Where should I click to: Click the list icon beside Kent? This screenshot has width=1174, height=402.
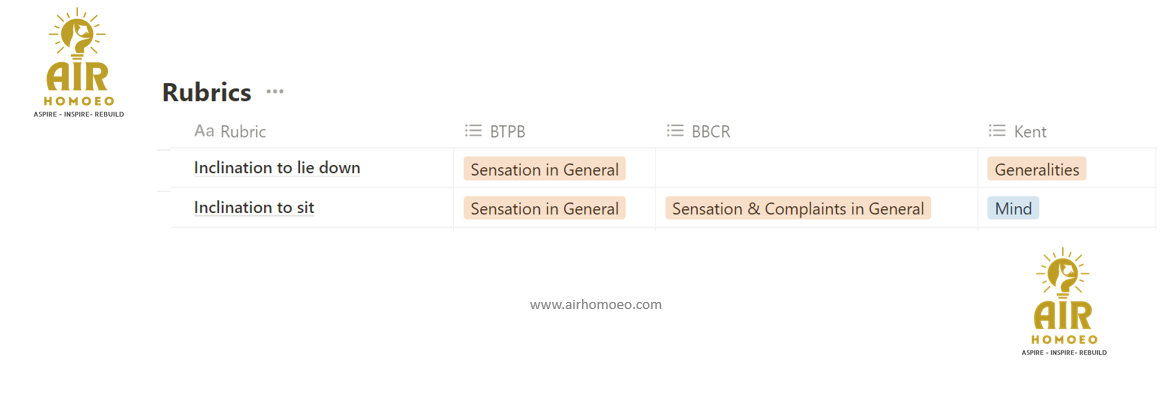[997, 131]
